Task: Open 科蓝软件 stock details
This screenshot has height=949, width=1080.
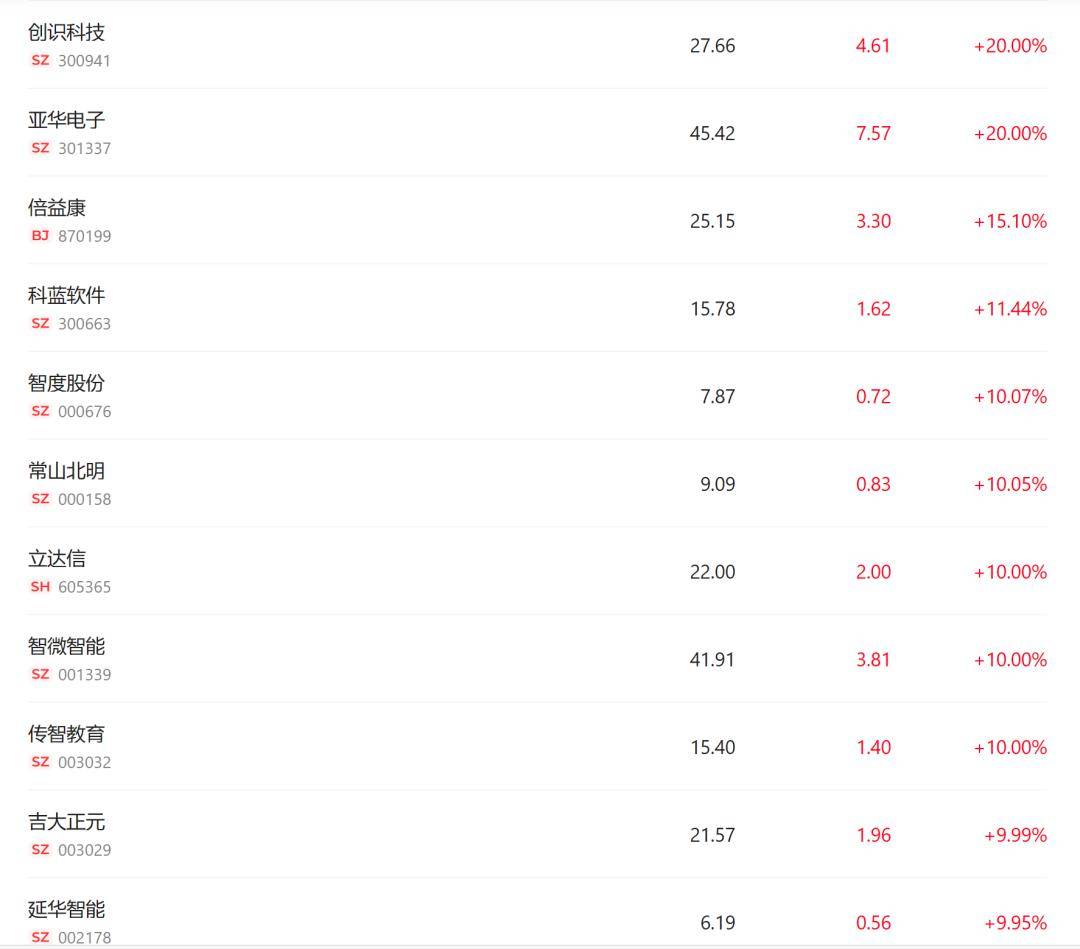Action: 66,295
